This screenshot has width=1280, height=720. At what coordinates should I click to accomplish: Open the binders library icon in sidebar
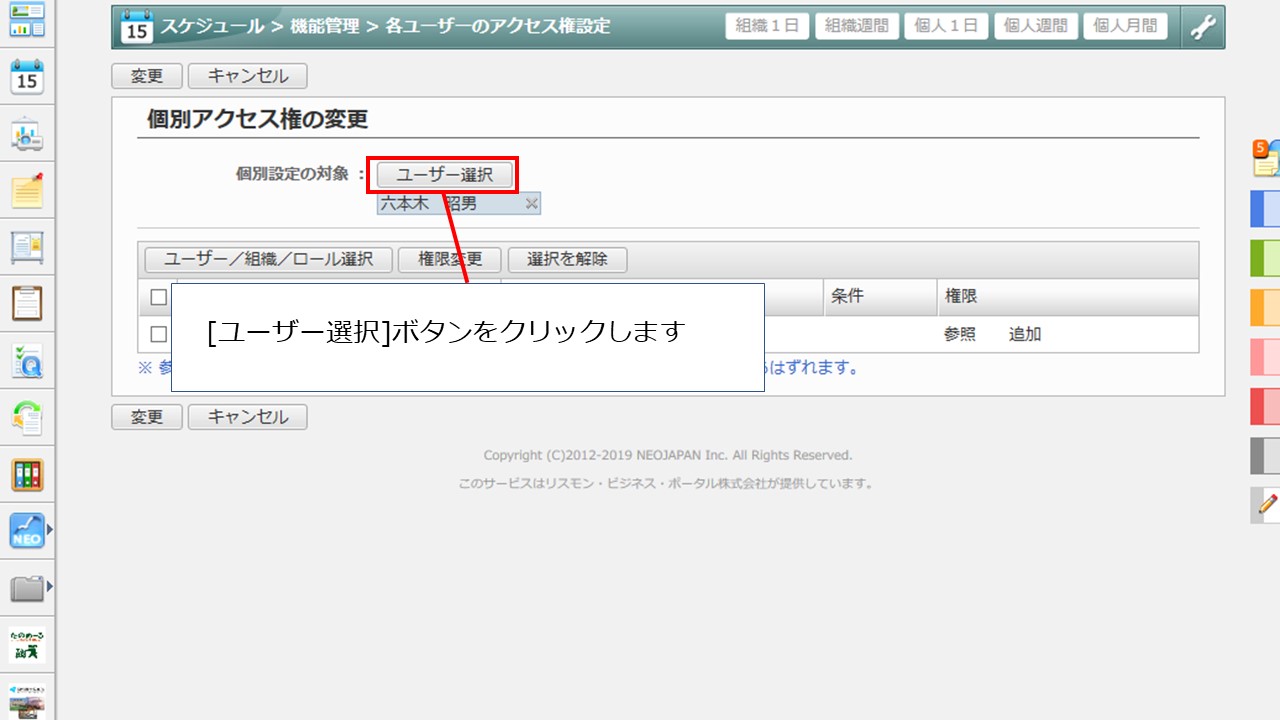coord(27,475)
